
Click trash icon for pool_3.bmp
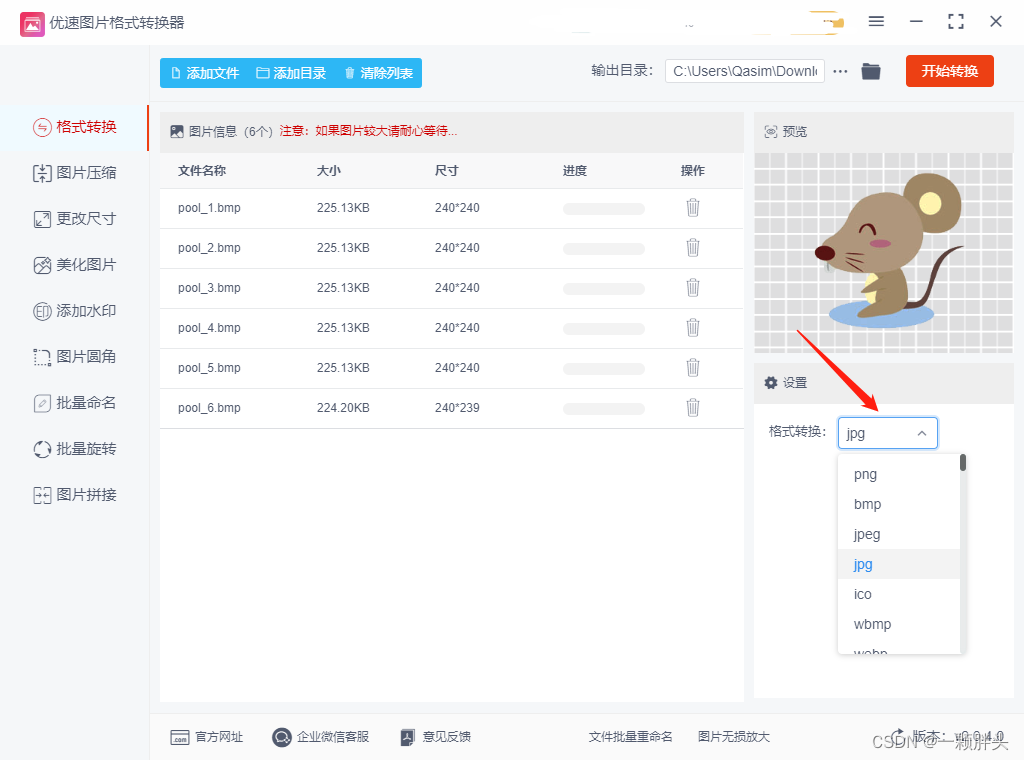click(693, 287)
